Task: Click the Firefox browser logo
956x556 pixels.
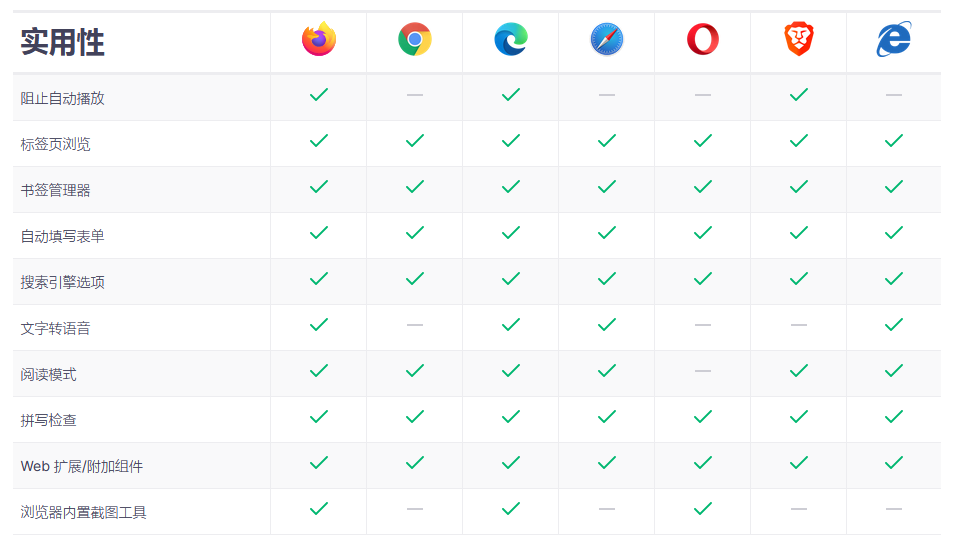Action: pos(319,40)
